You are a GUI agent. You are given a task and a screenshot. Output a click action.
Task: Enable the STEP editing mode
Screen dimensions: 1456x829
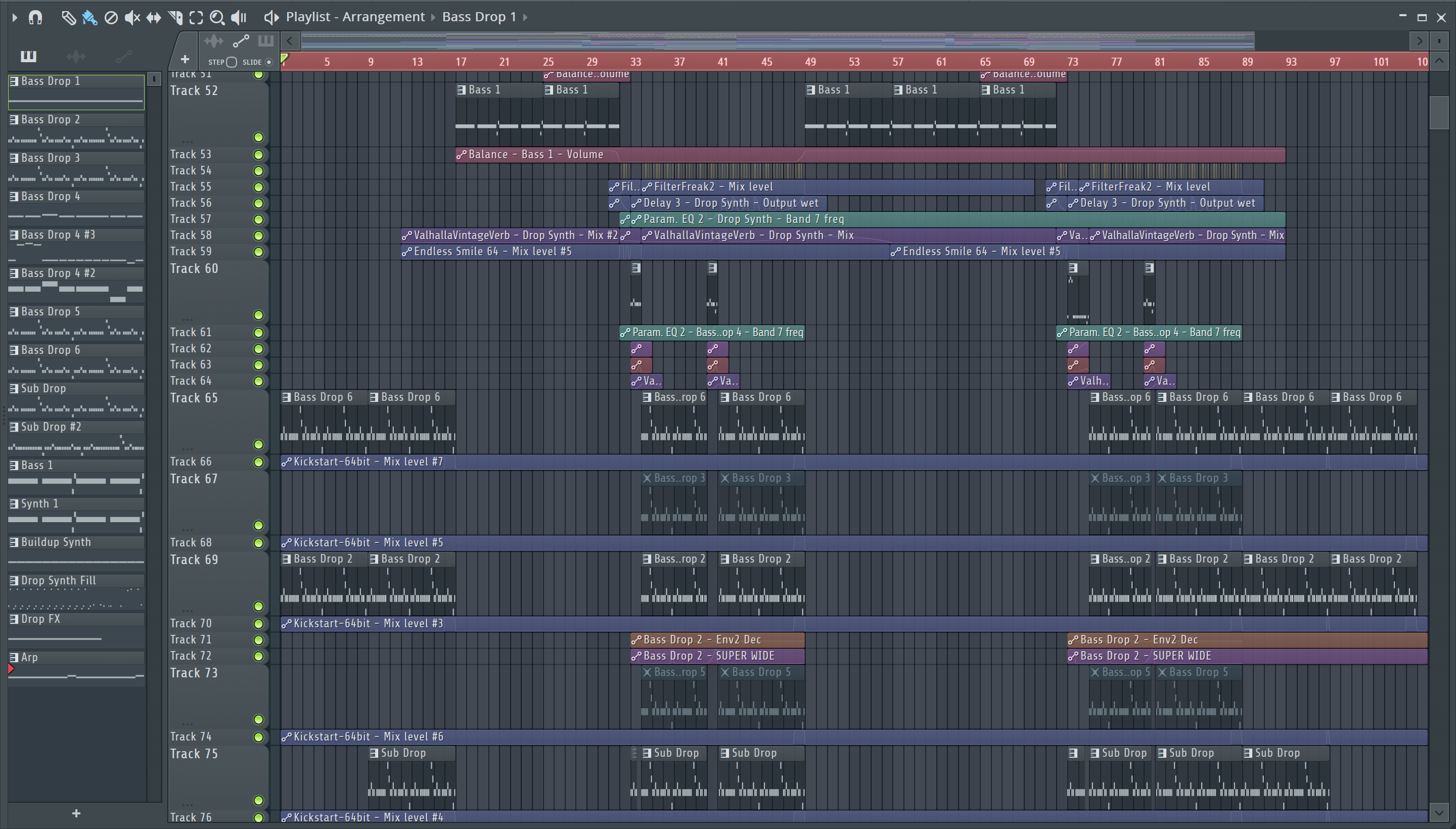pyautogui.click(x=231, y=62)
